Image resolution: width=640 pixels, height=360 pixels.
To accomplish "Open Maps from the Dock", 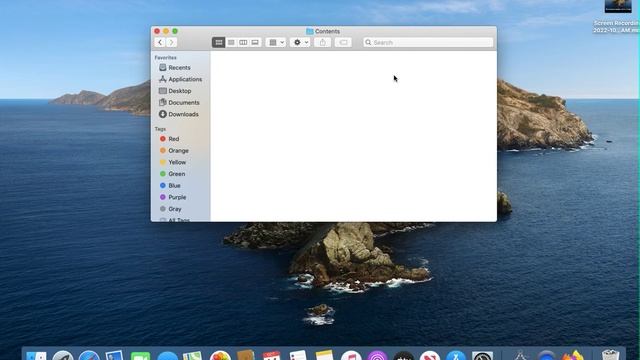I will 192,355.
